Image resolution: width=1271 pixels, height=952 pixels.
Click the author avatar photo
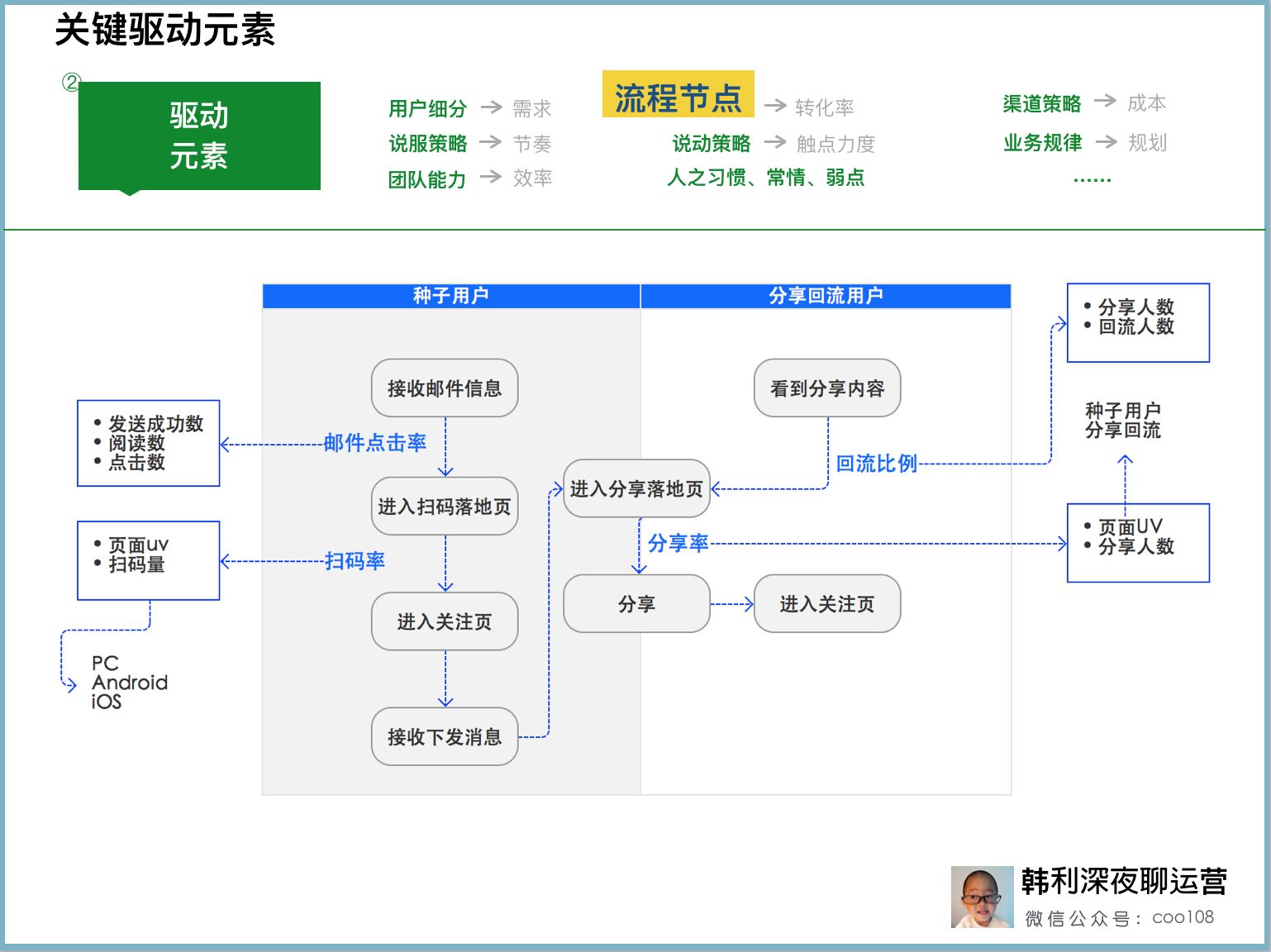pyautogui.click(x=982, y=897)
